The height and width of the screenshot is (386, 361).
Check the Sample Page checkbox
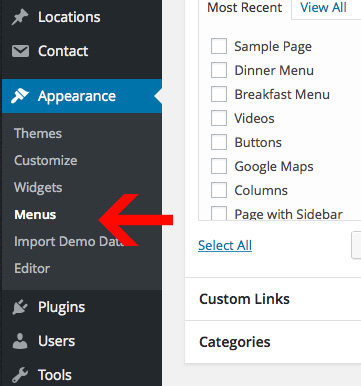(219, 46)
